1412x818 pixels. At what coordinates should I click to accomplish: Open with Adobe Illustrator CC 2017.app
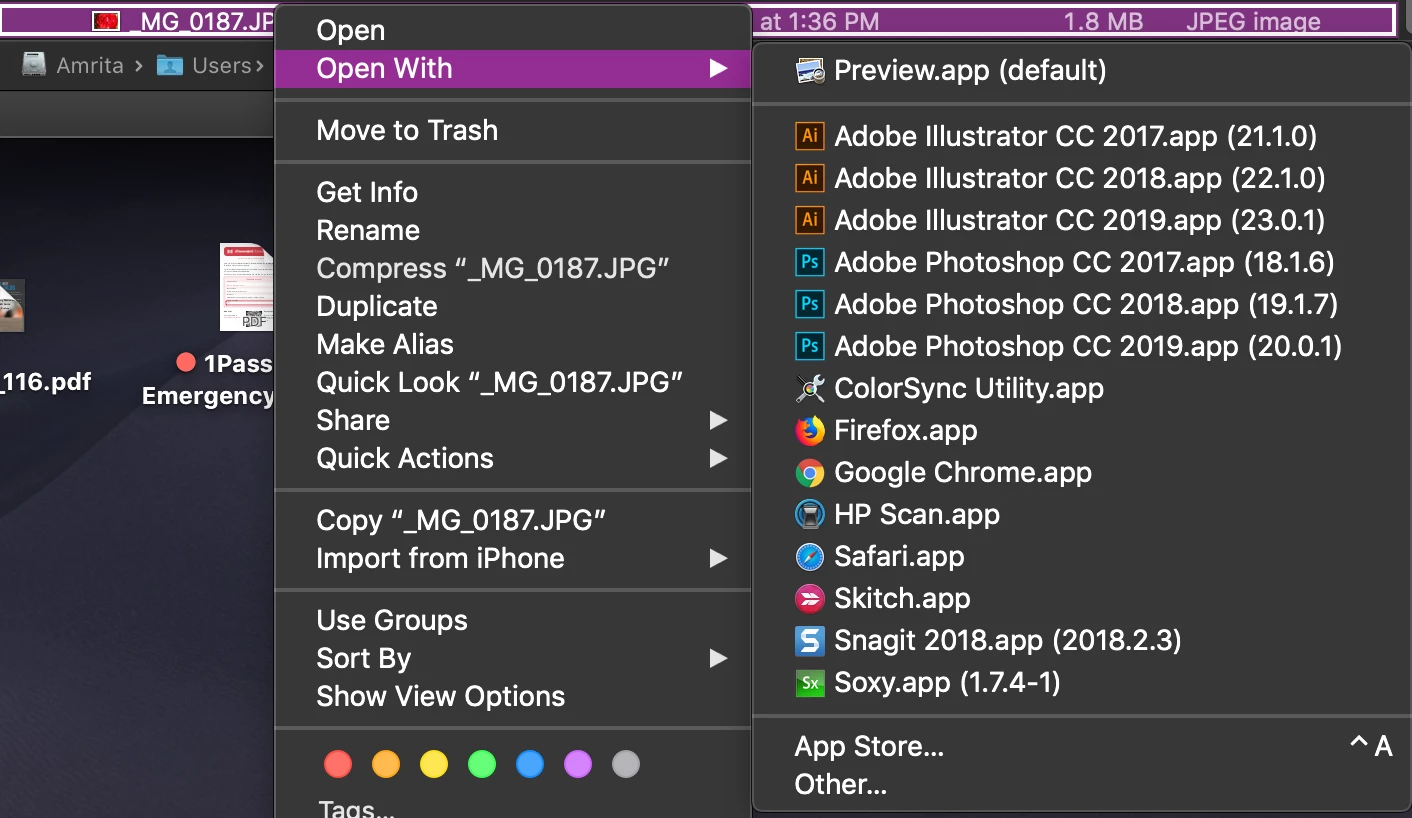tap(1083, 136)
